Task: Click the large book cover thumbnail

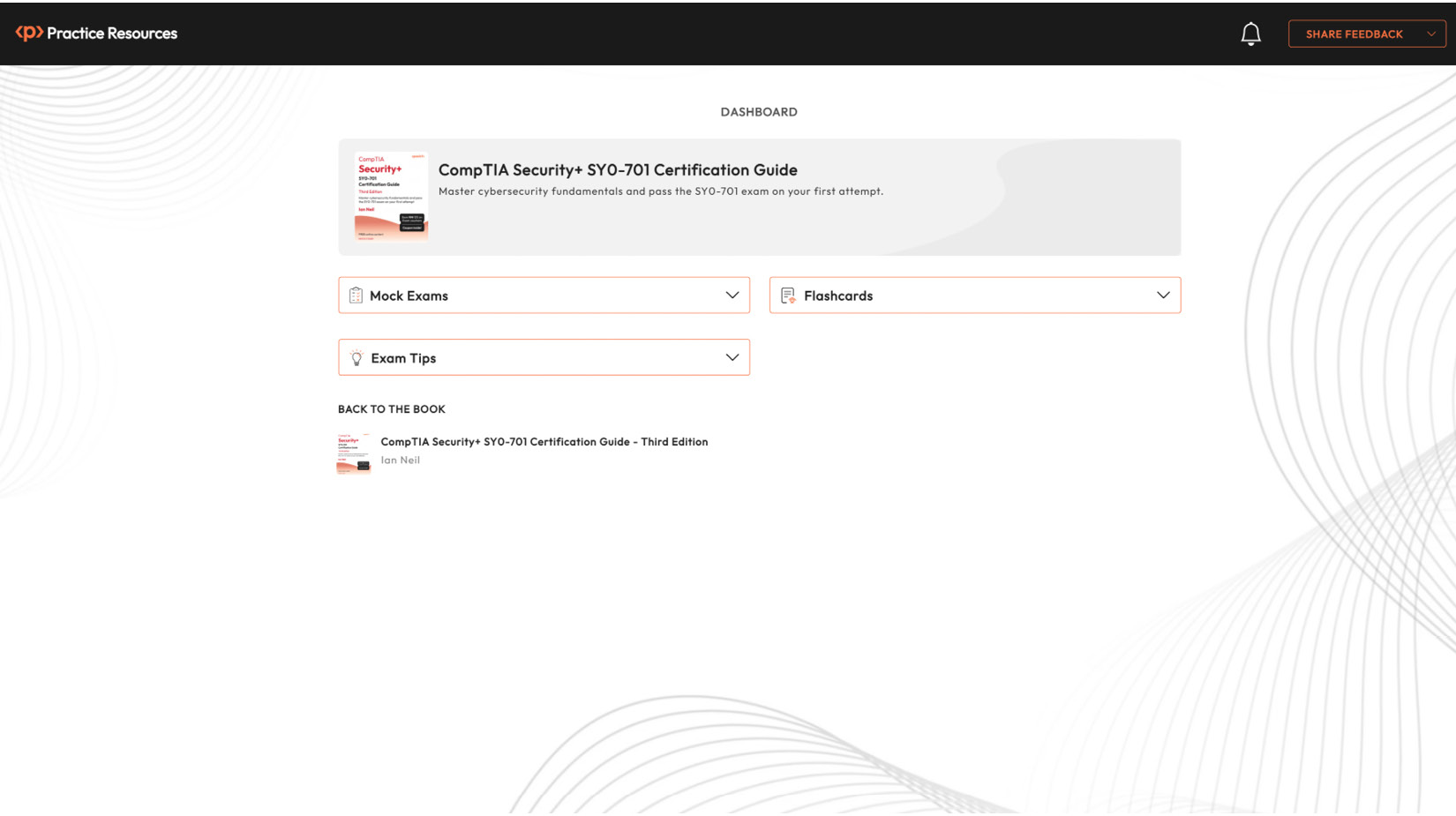Action: coord(391,196)
